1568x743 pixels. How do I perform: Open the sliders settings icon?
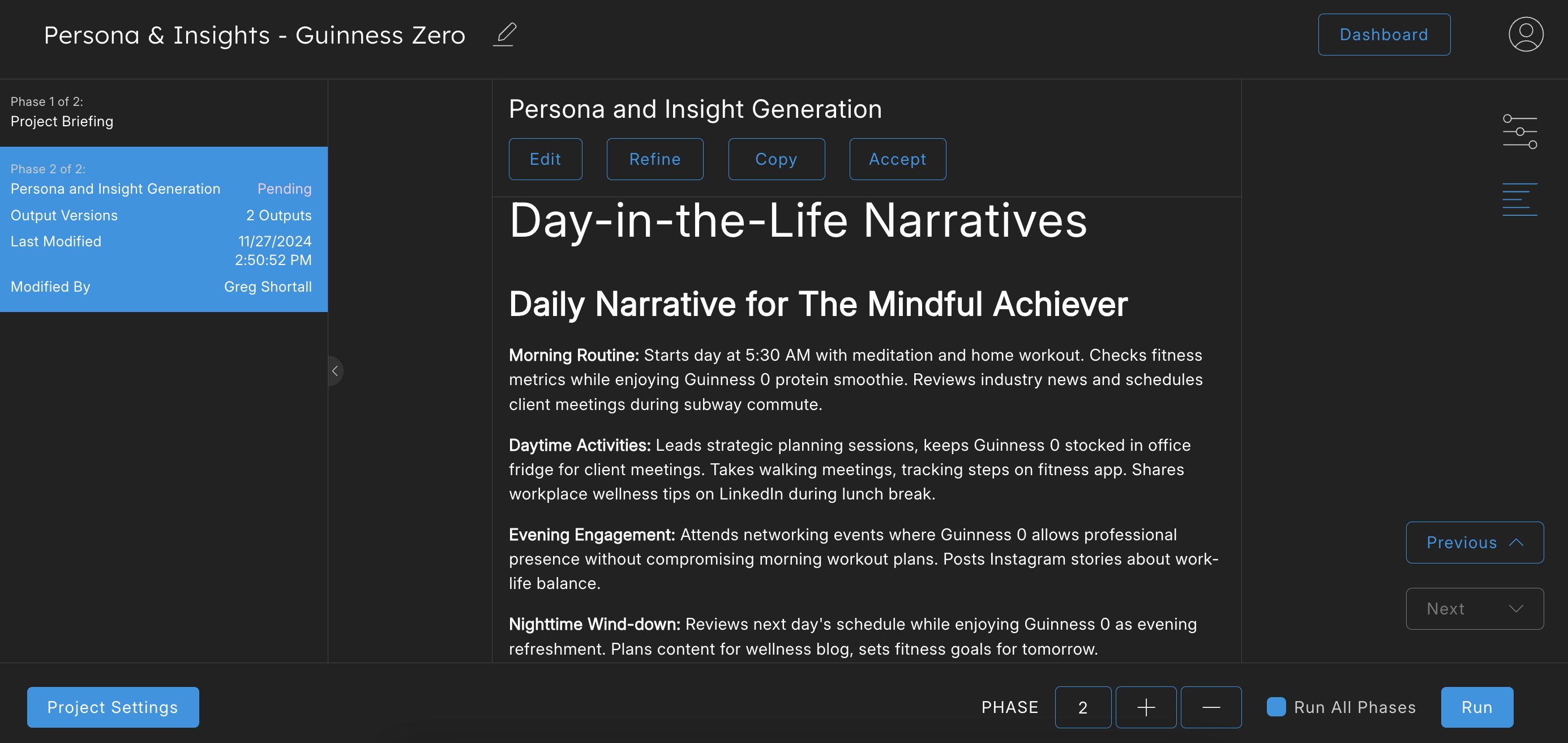(1519, 131)
